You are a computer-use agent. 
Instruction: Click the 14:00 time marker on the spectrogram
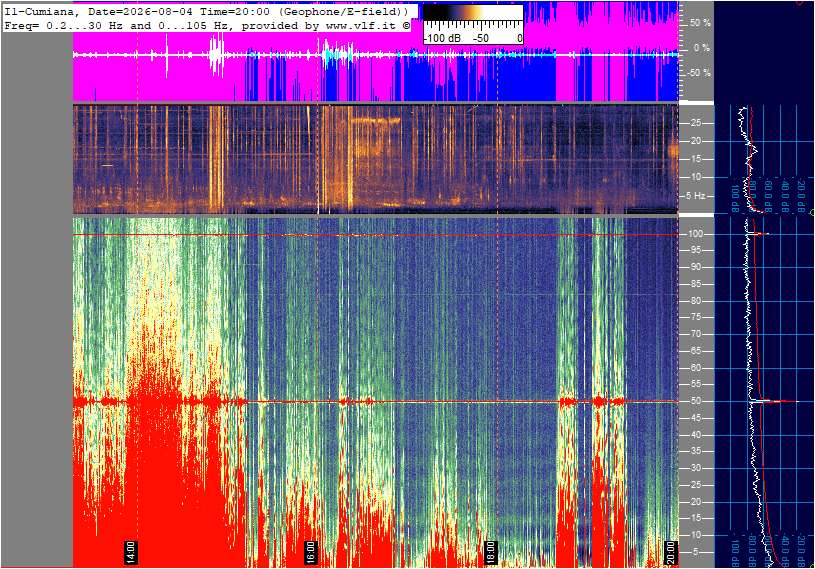pos(130,552)
